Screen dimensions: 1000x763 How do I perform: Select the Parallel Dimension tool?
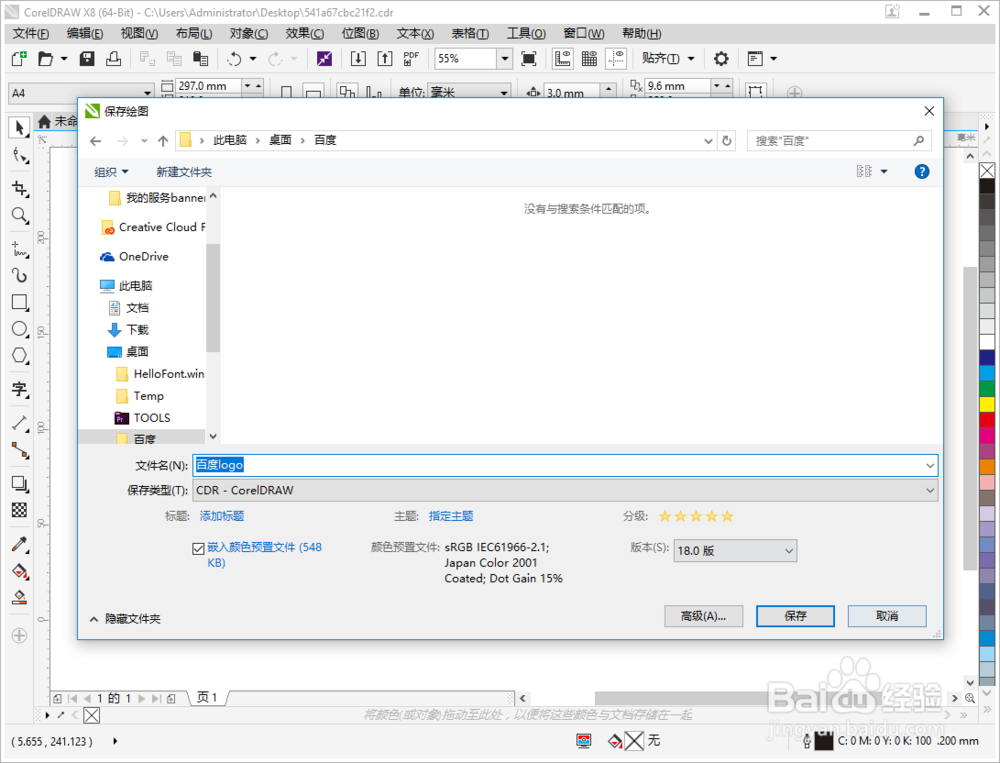click(x=20, y=423)
